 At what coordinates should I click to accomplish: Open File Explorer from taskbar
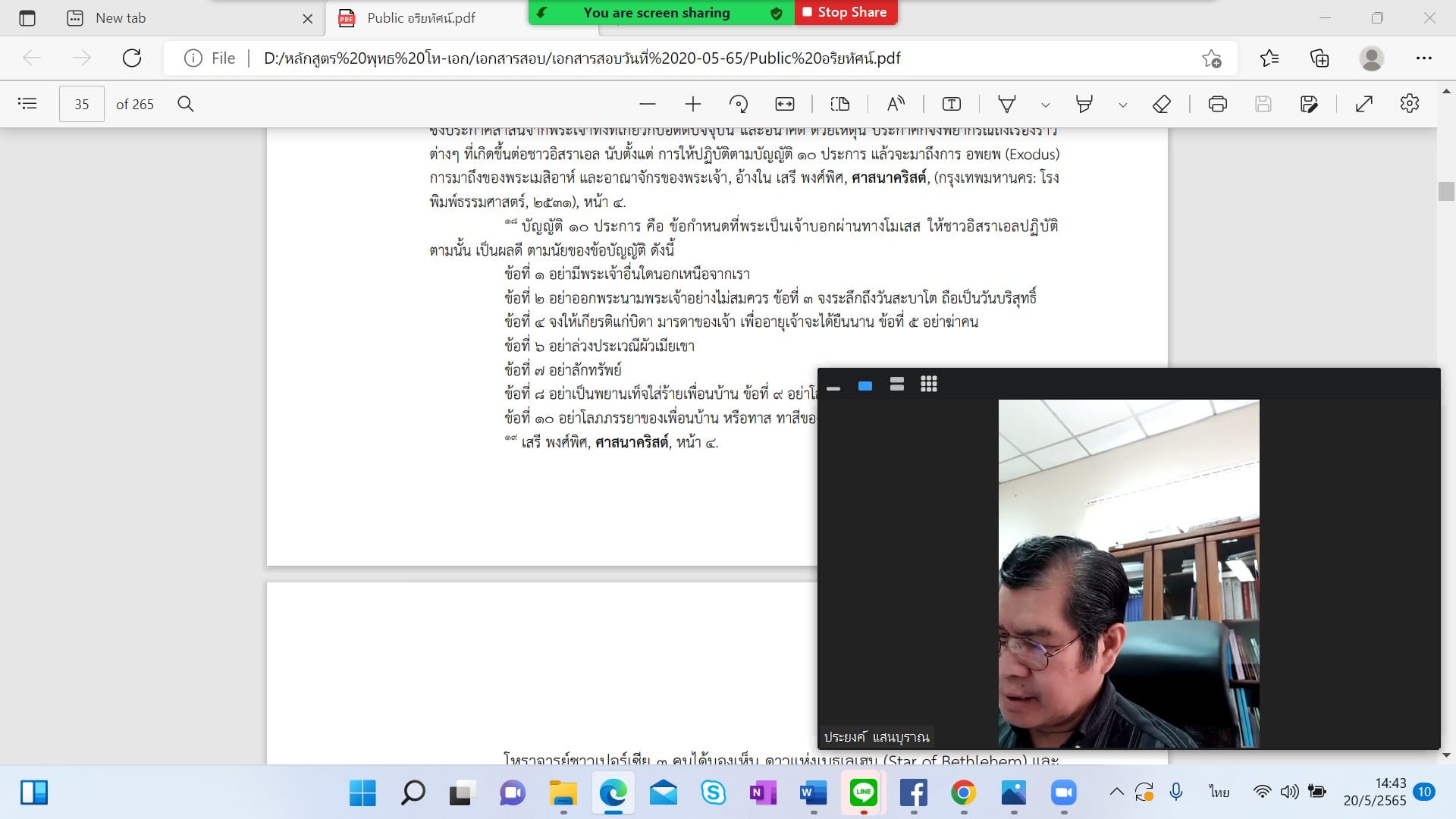click(563, 793)
